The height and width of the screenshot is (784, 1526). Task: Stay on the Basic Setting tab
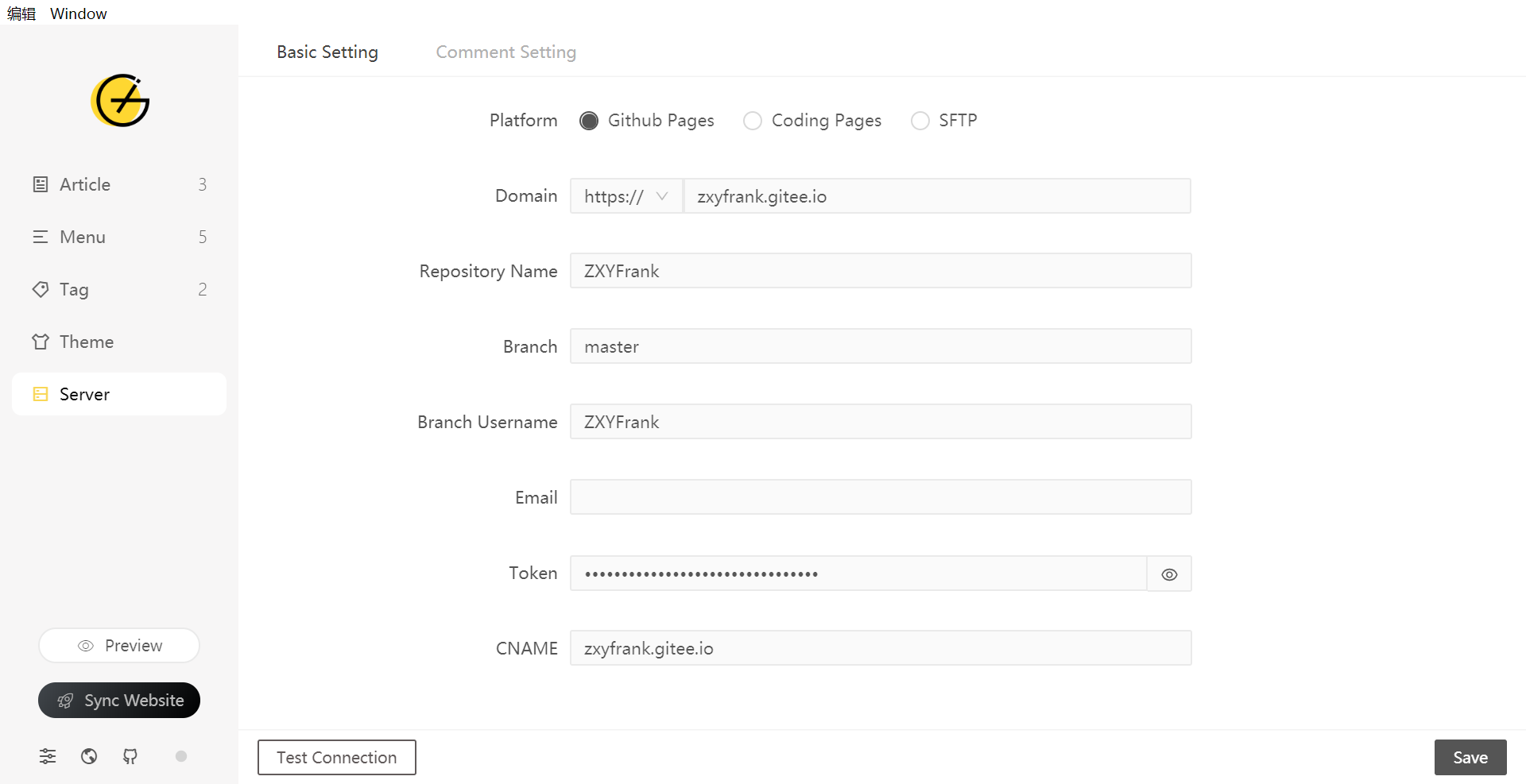tap(327, 51)
